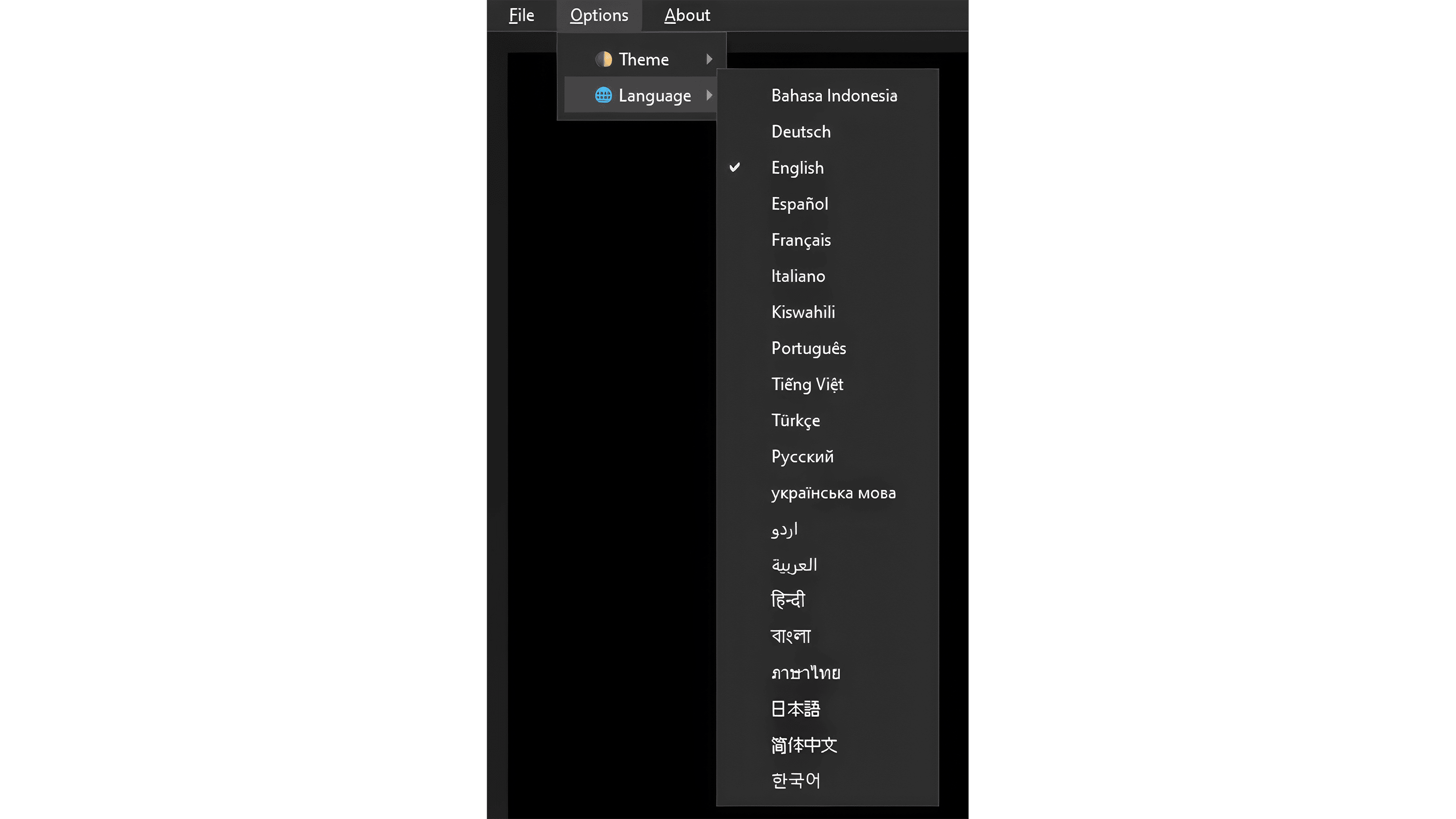This screenshot has height=819, width=1456.
Task: Choose Tiếng Việt language
Action: coord(807,384)
